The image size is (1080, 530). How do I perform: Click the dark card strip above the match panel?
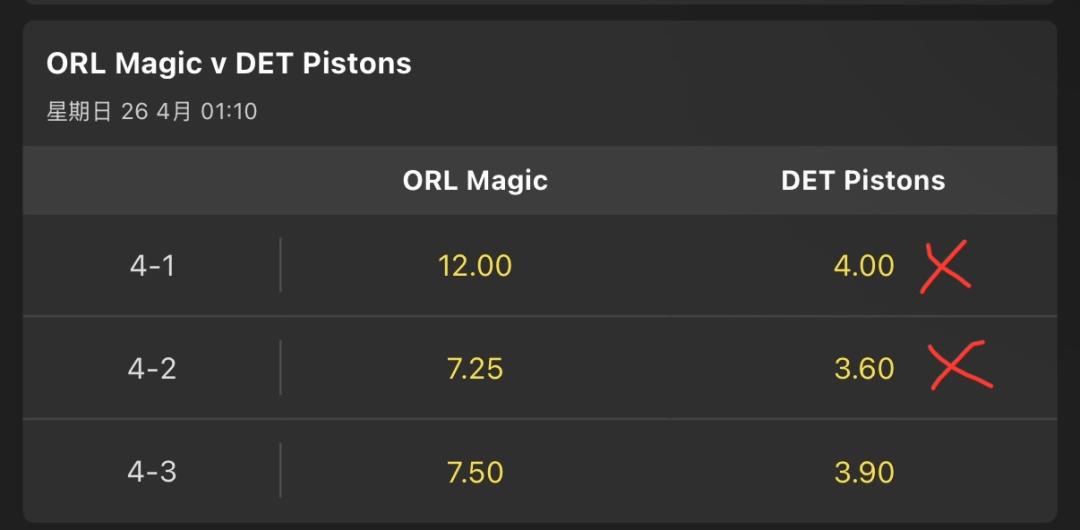540,3
